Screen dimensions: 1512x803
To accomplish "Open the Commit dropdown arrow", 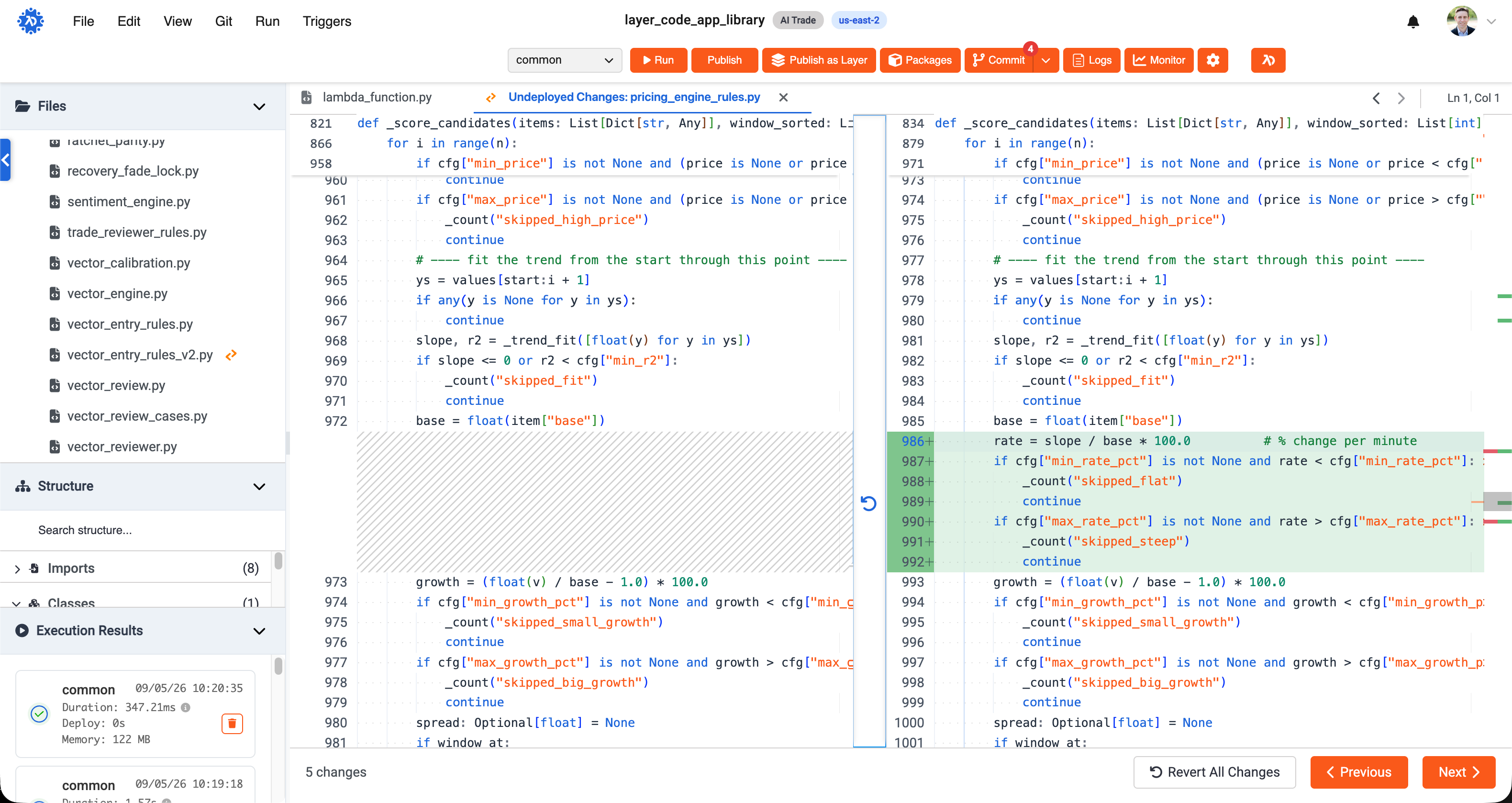I will click(x=1045, y=60).
